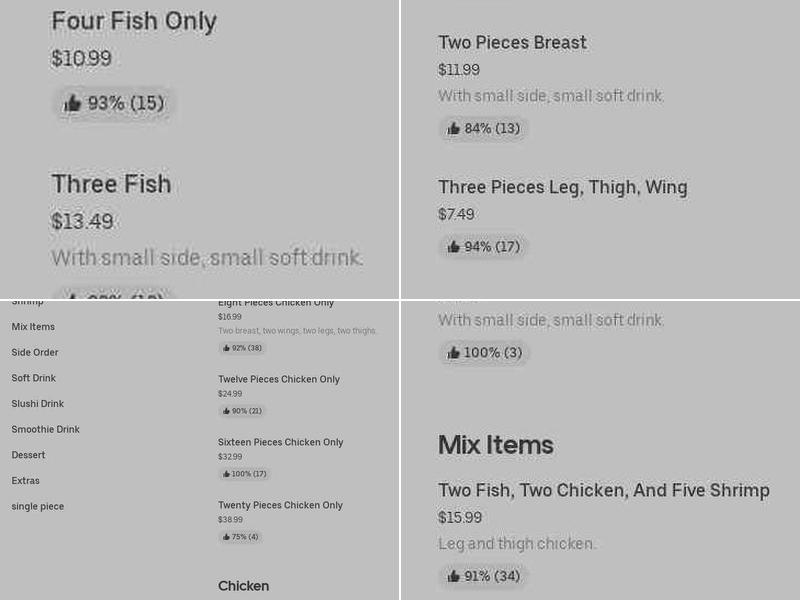The height and width of the screenshot is (600, 800).
Task: Select the Two Pieces Breast meal
Action: (x=512, y=43)
